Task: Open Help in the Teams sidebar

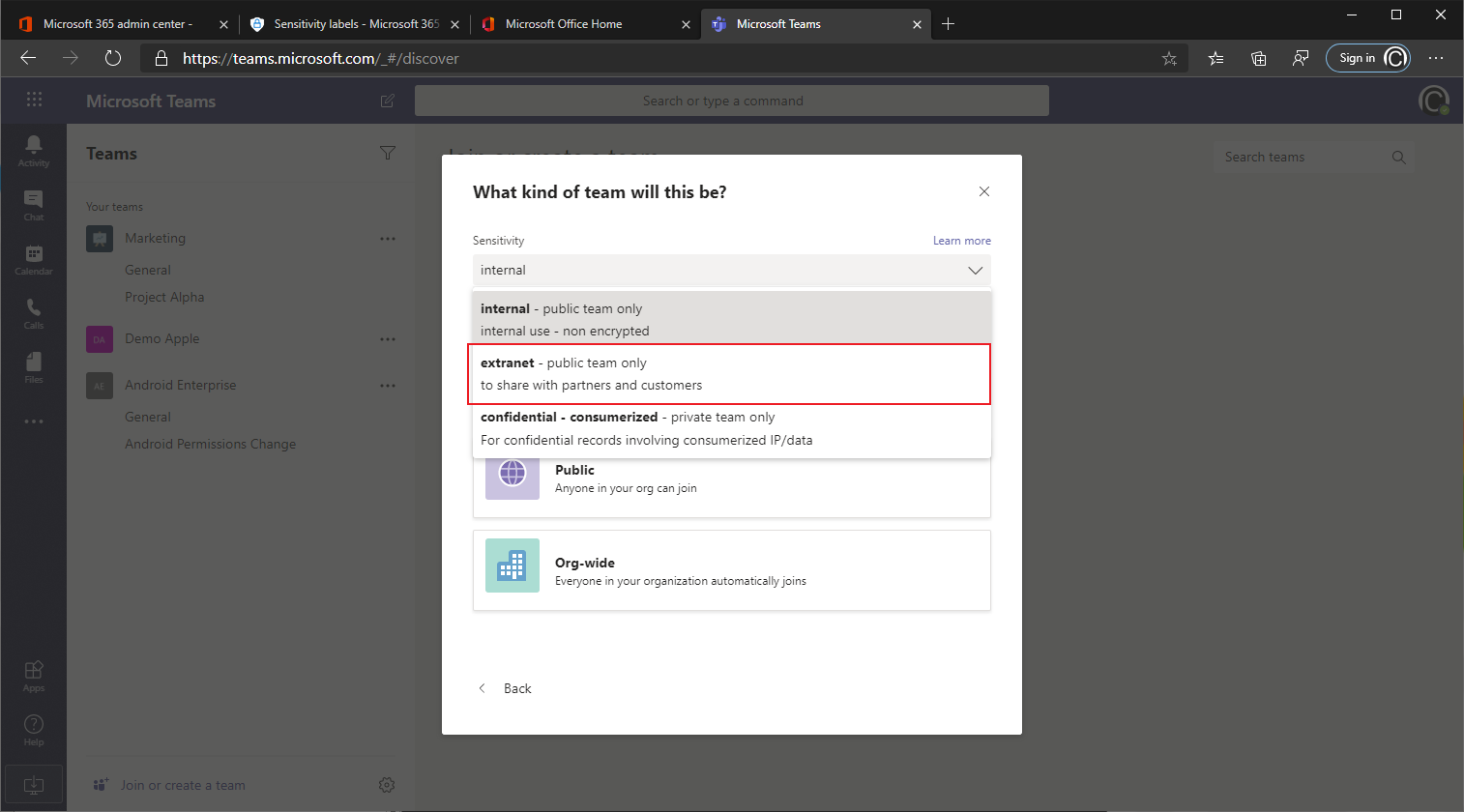Action: (34, 729)
